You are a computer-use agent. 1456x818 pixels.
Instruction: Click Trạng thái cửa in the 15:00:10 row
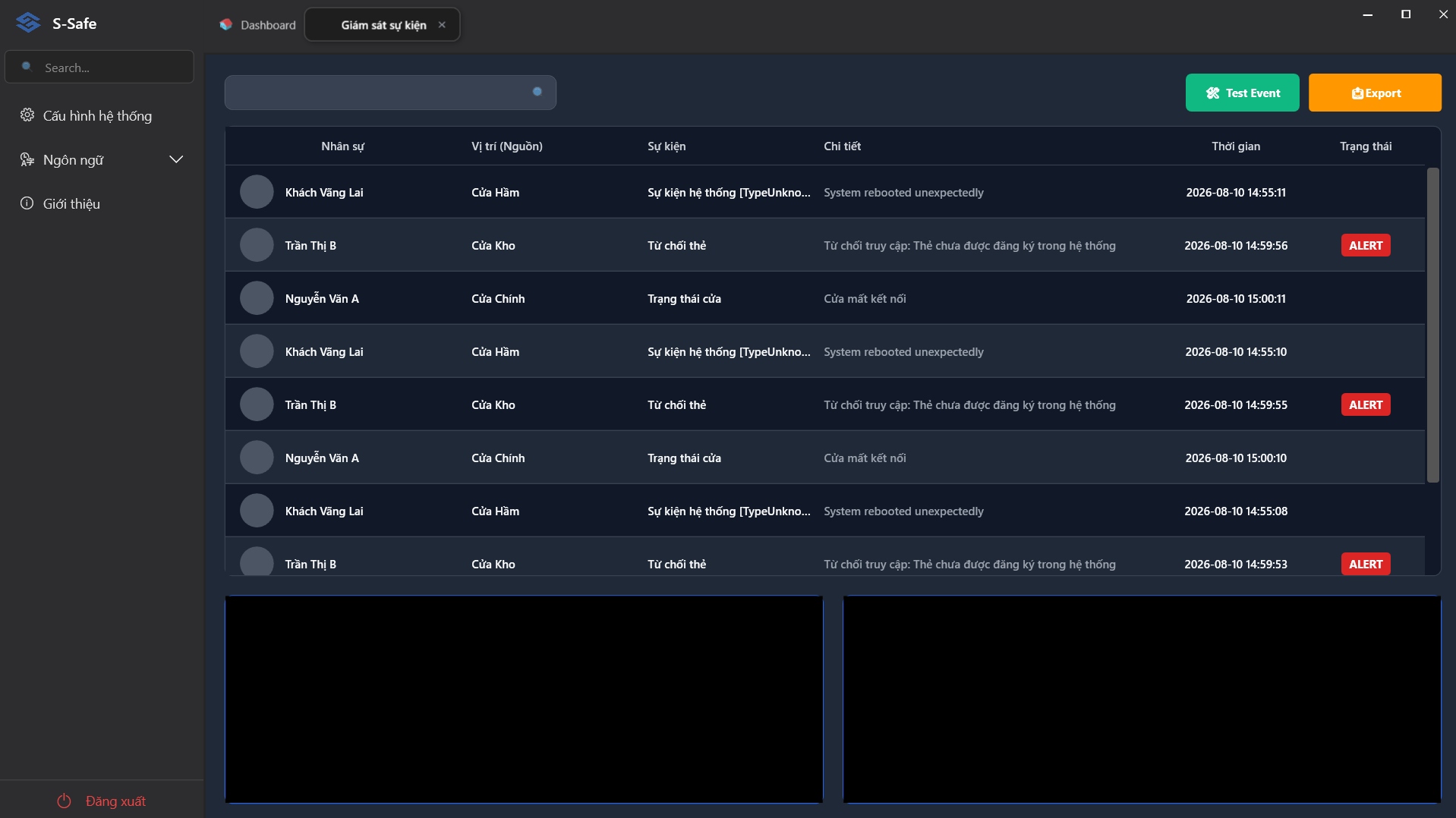point(684,458)
